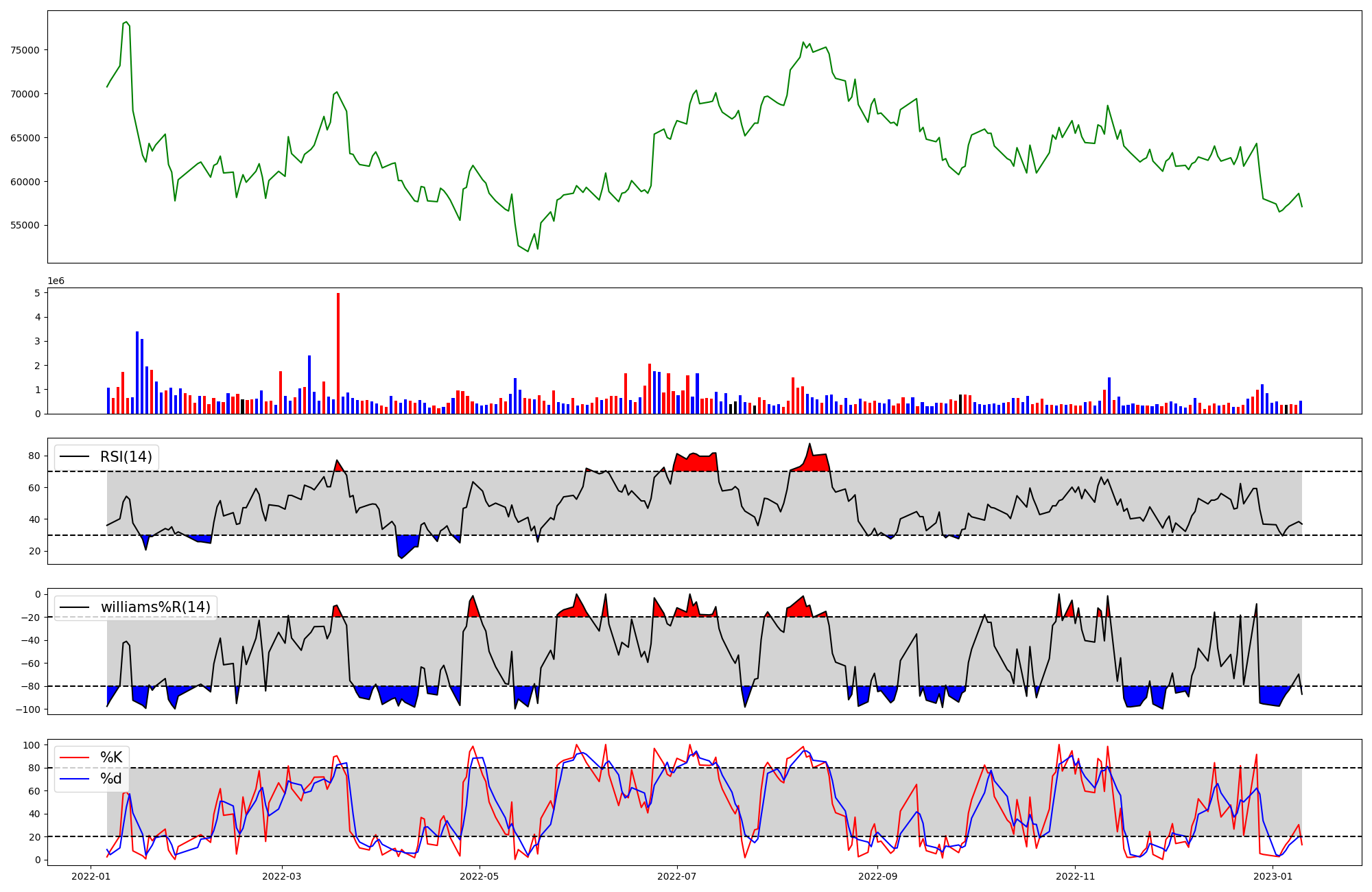Click the 80 tick on RSI axis
1372x892 pixels.
tap(34, 456)
